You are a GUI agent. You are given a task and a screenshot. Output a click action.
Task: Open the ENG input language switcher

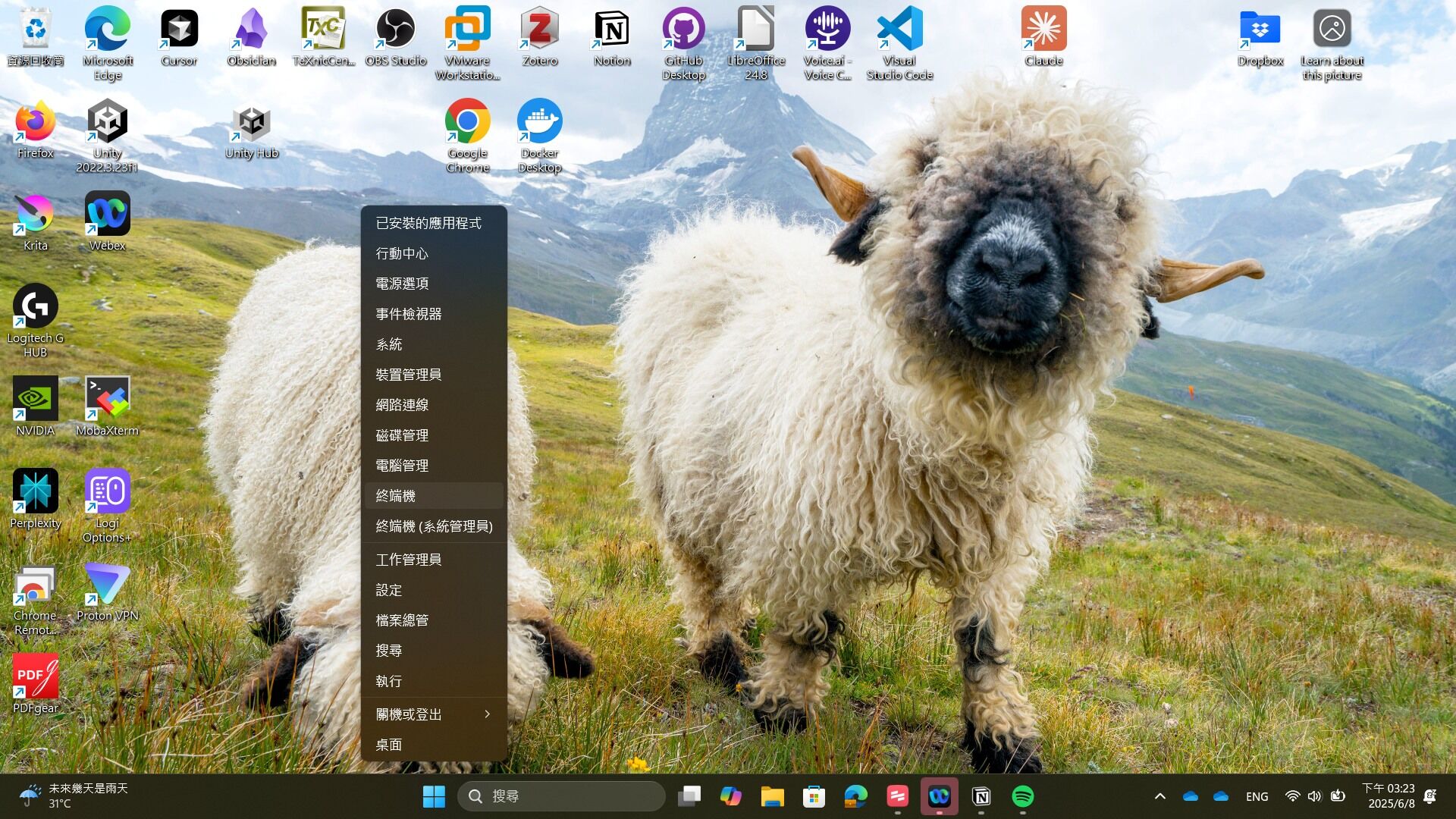pyautogui.click(x=1257, y=796)
